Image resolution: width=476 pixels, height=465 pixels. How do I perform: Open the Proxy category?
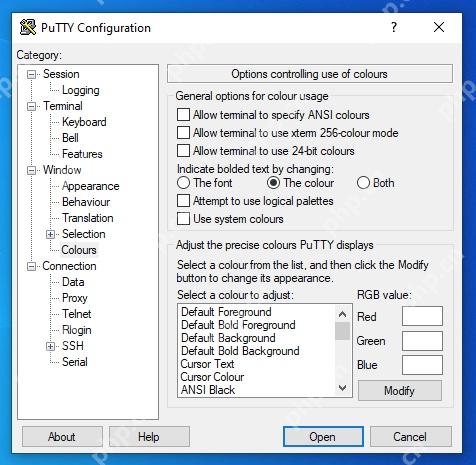coord(75,298)
